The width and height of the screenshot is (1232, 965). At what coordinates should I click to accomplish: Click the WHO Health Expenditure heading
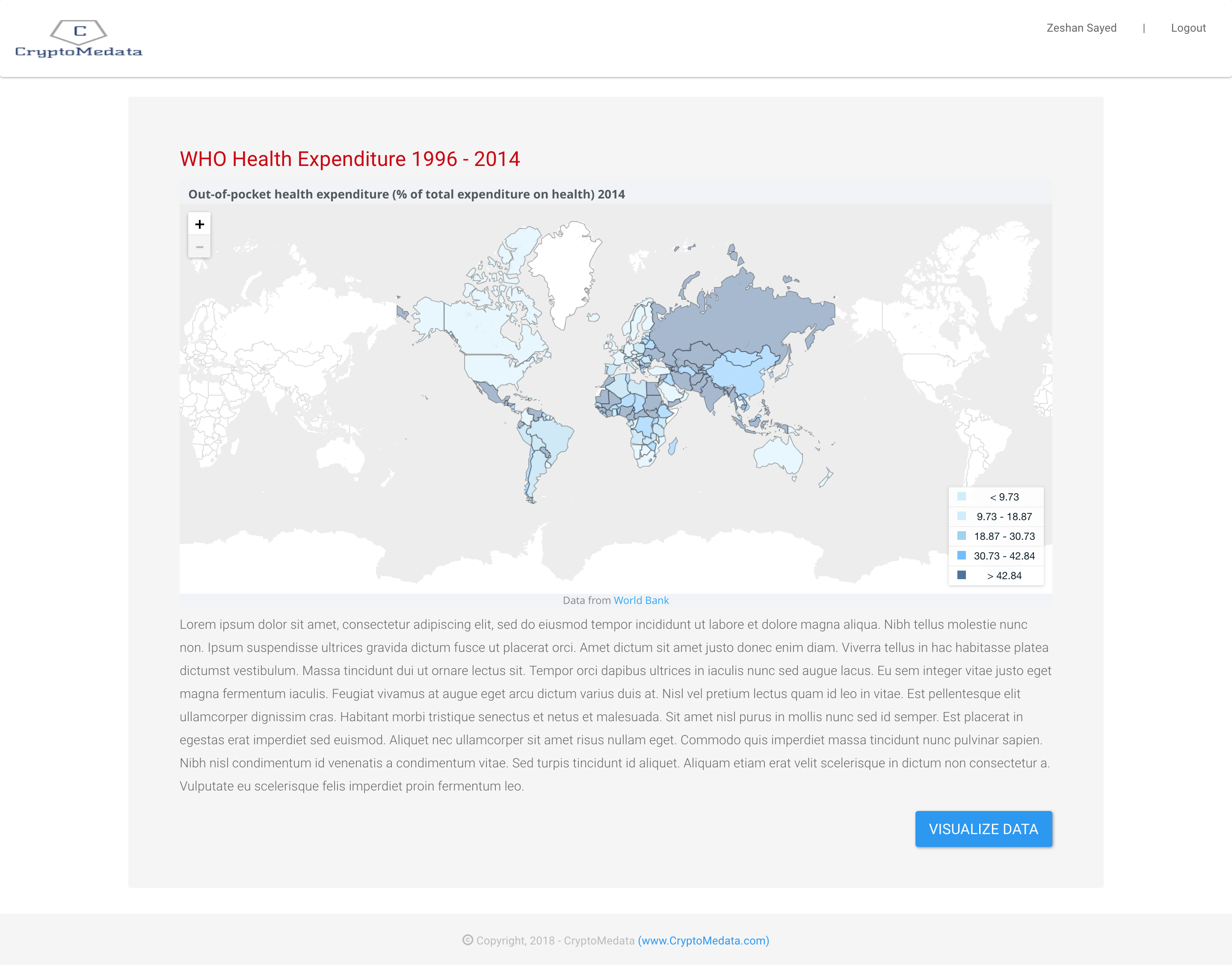[x=349, y=159]
